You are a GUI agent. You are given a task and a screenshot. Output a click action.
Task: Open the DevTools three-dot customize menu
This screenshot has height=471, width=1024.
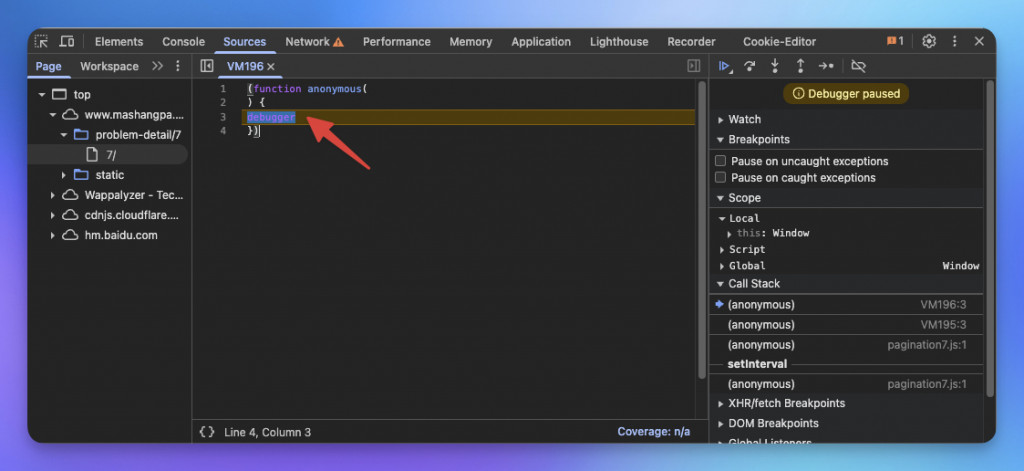point(954,41)
